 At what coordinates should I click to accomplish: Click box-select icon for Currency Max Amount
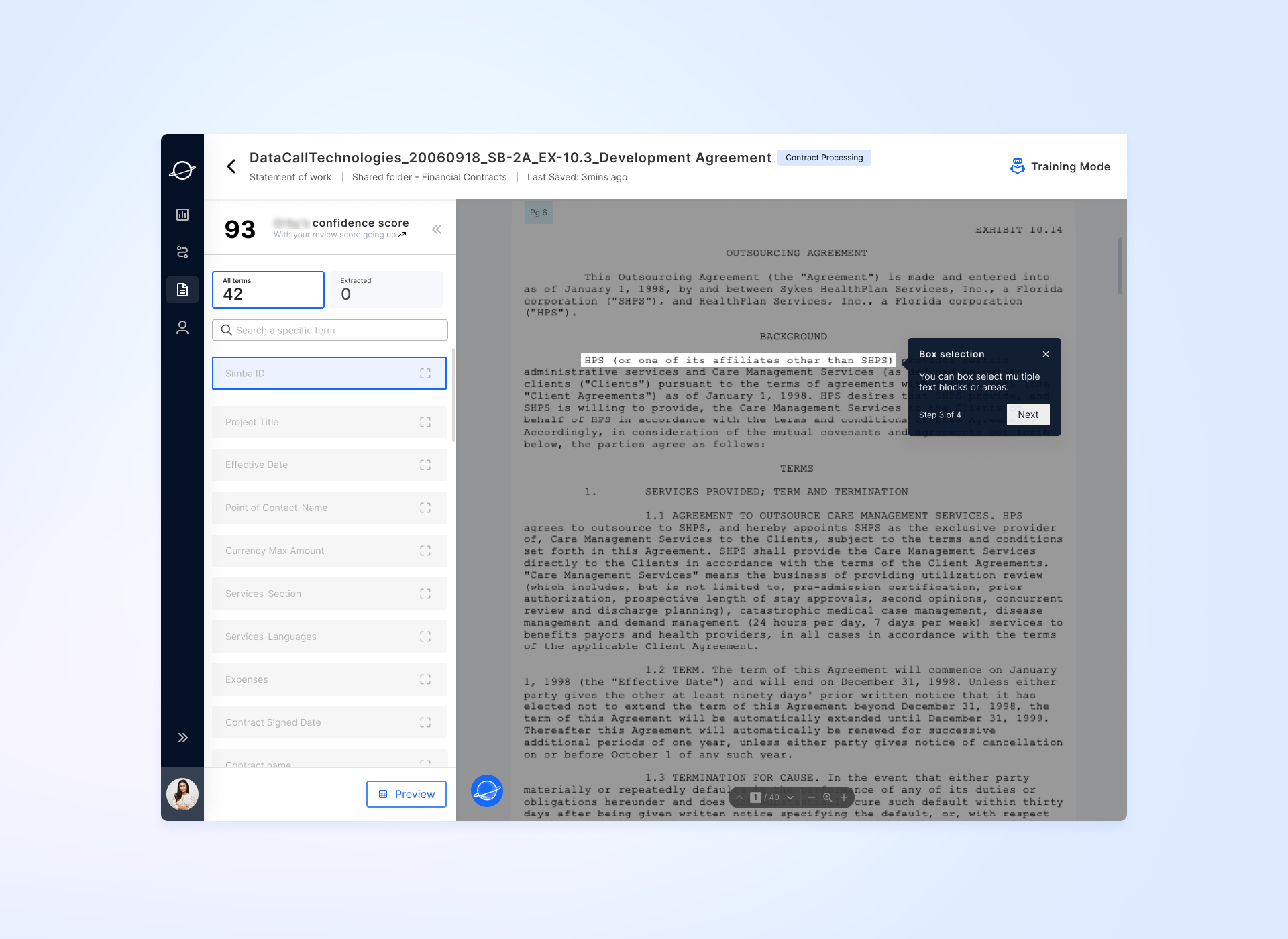pyautogui.click(x=425, y=551)
